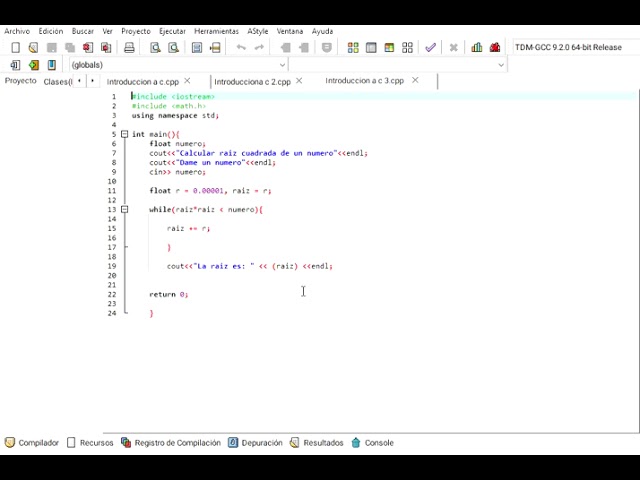Stop execution with the X icon
Screen dimensions: 640x480
point(453,47)
